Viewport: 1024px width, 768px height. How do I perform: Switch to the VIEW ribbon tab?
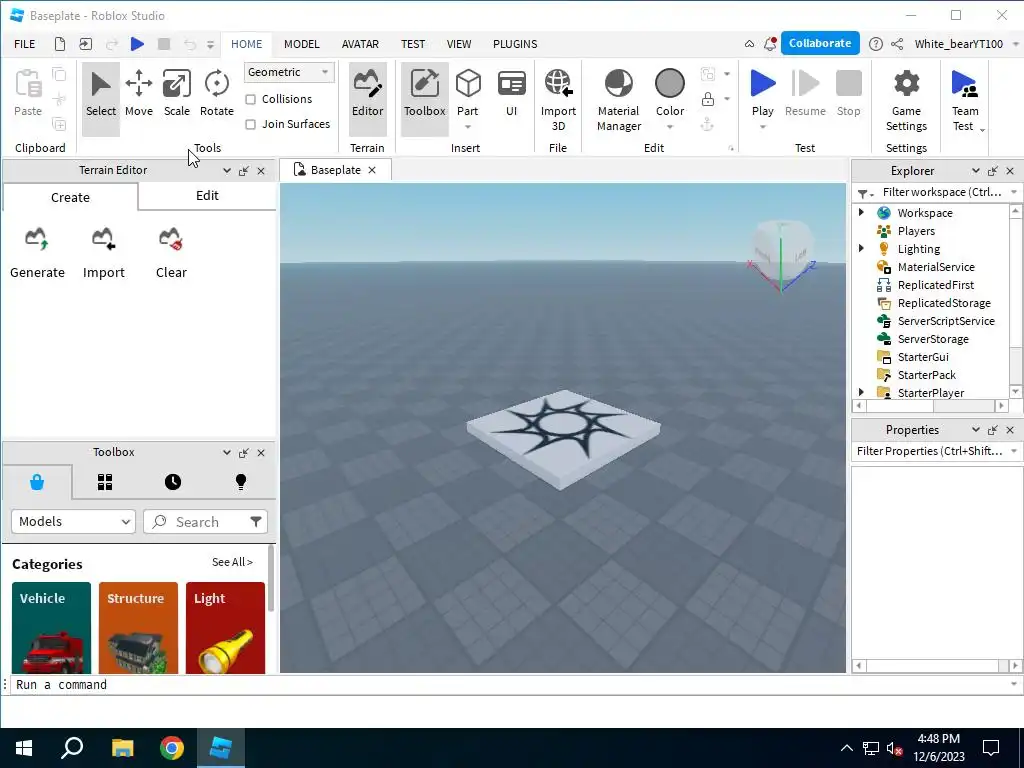pos(458,44)
